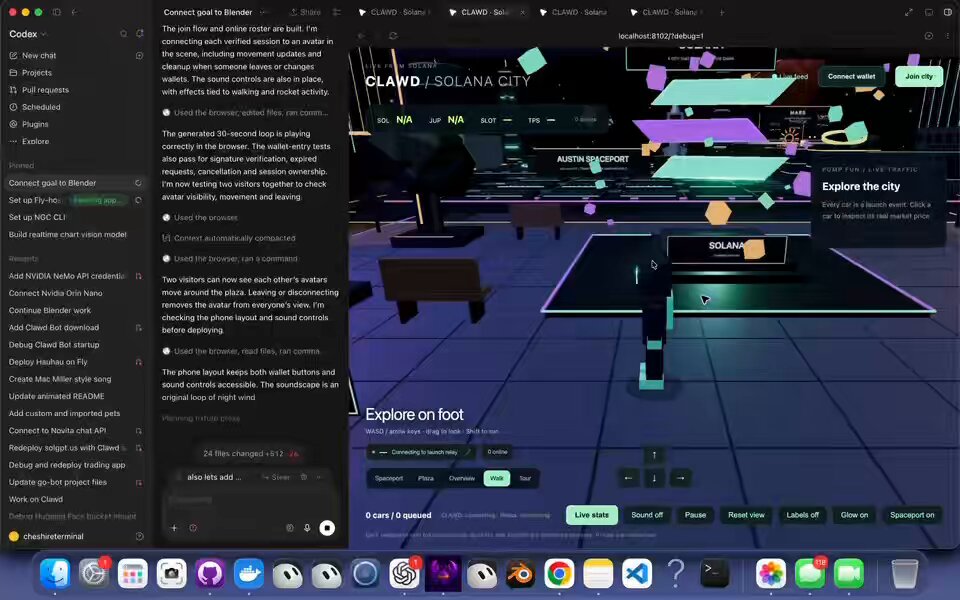Click the down arrow movement button
Viewport: 960px width, 600px height.
[x=654, y=478]
